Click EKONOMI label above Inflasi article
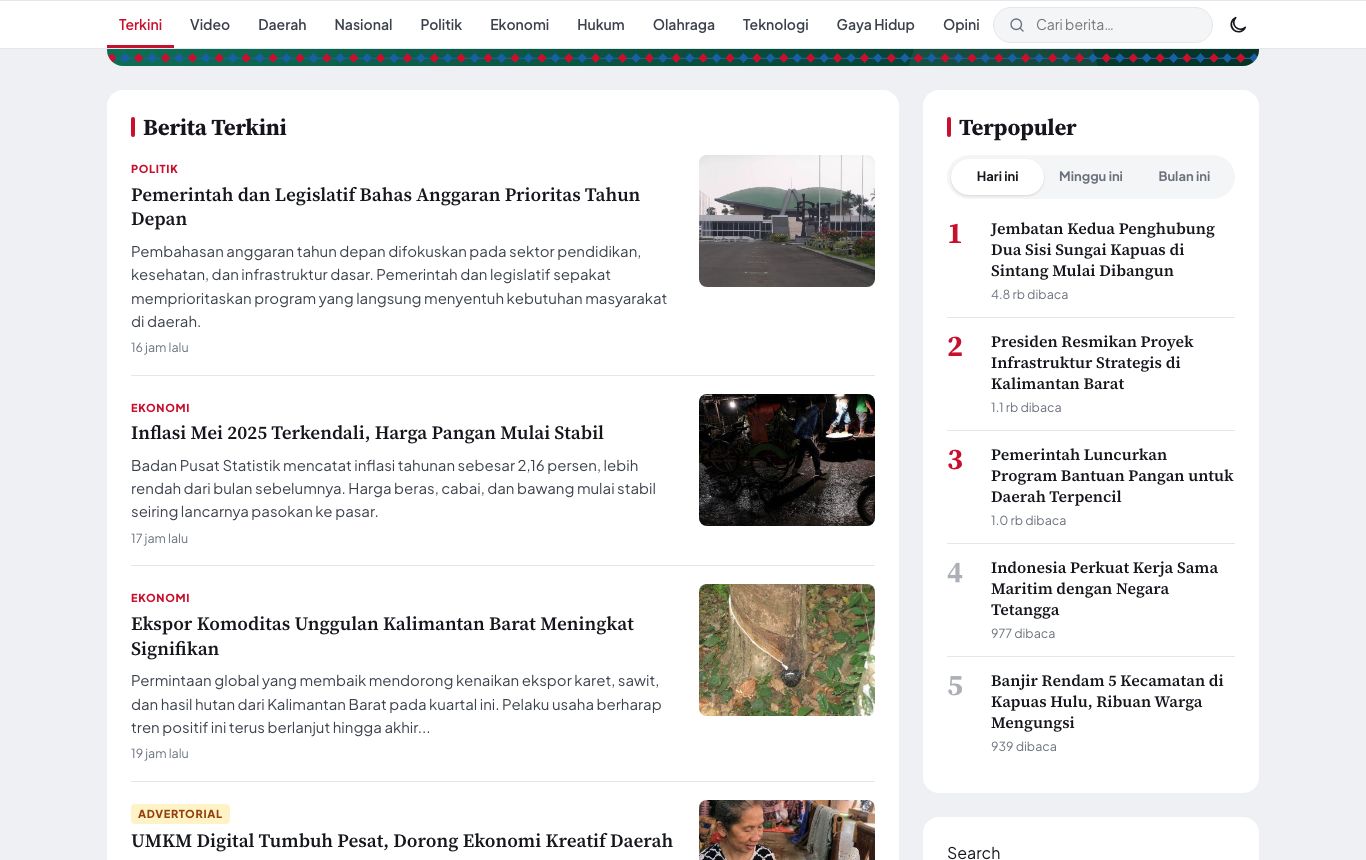1366x860 pixels. tap(160, 408)
